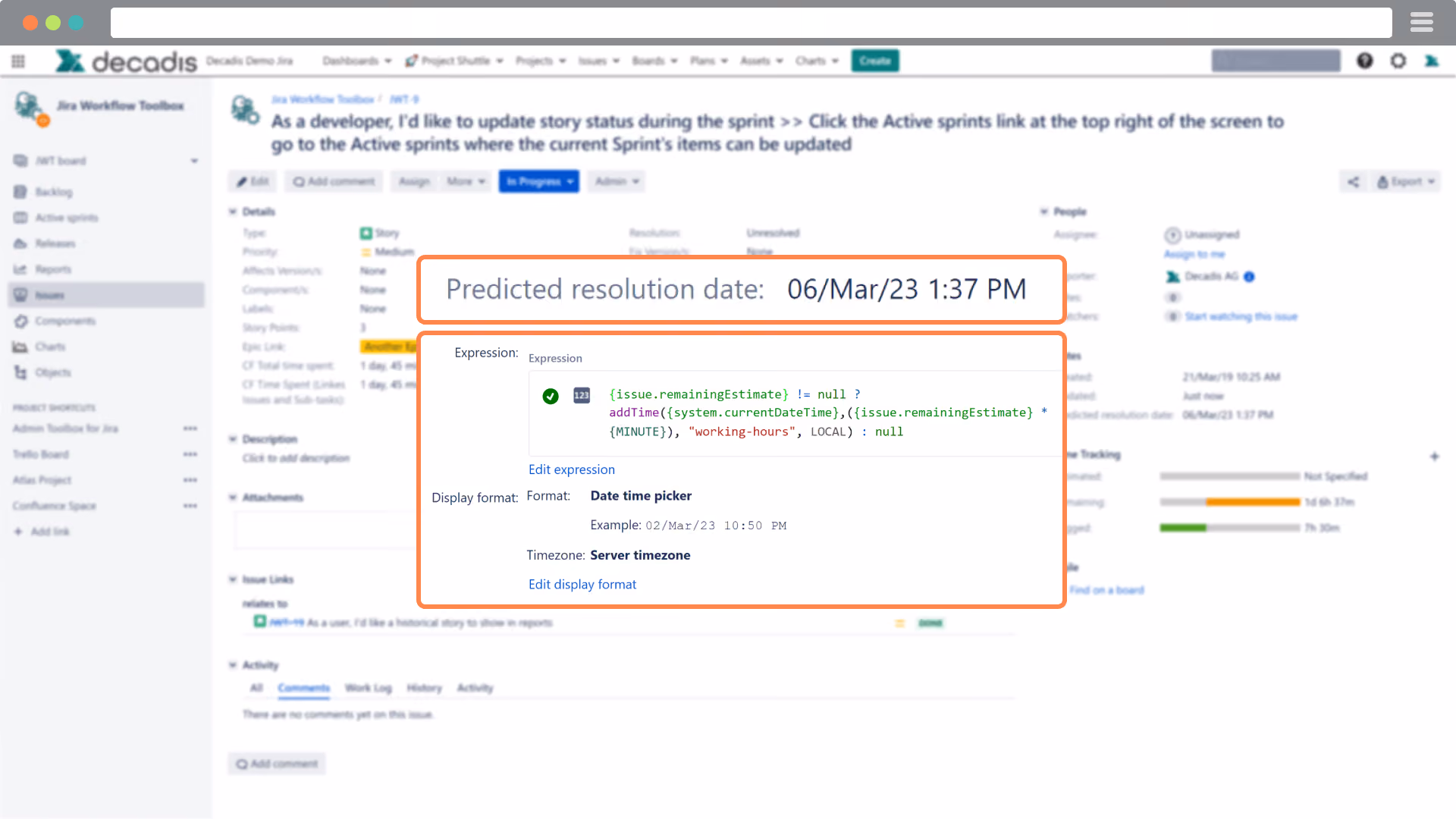Click the green expression valid checkmark
The height and width of the screenshot is (819, 1456).
tap(551, 396)
